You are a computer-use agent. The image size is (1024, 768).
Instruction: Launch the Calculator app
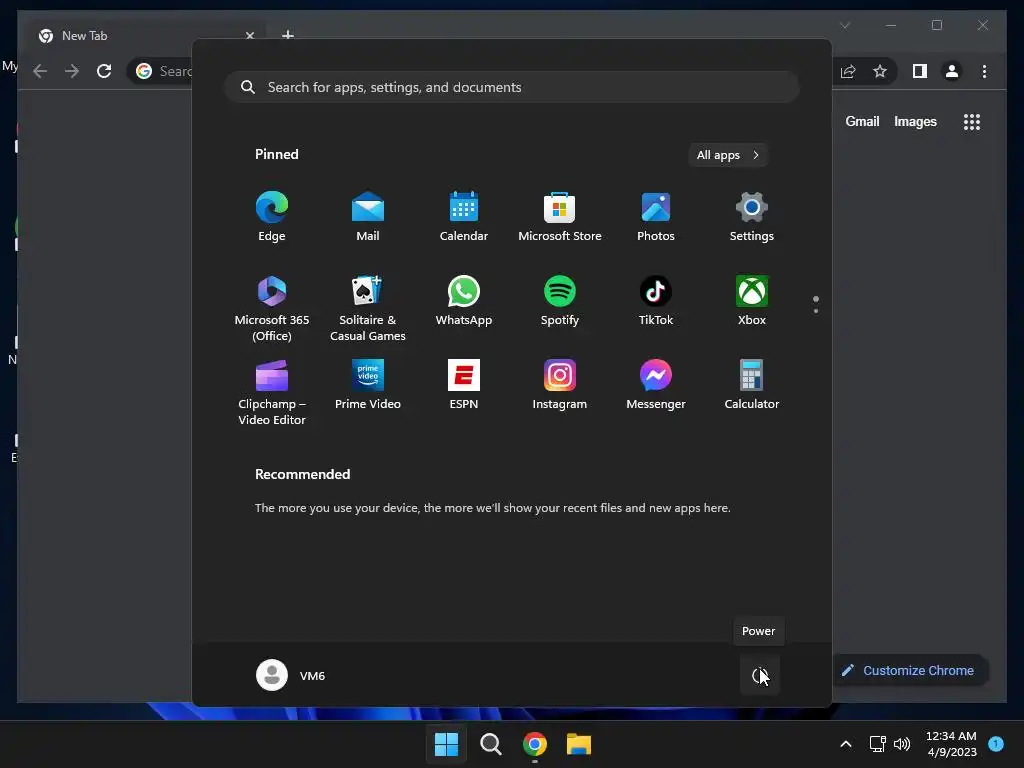click(752, 385)
